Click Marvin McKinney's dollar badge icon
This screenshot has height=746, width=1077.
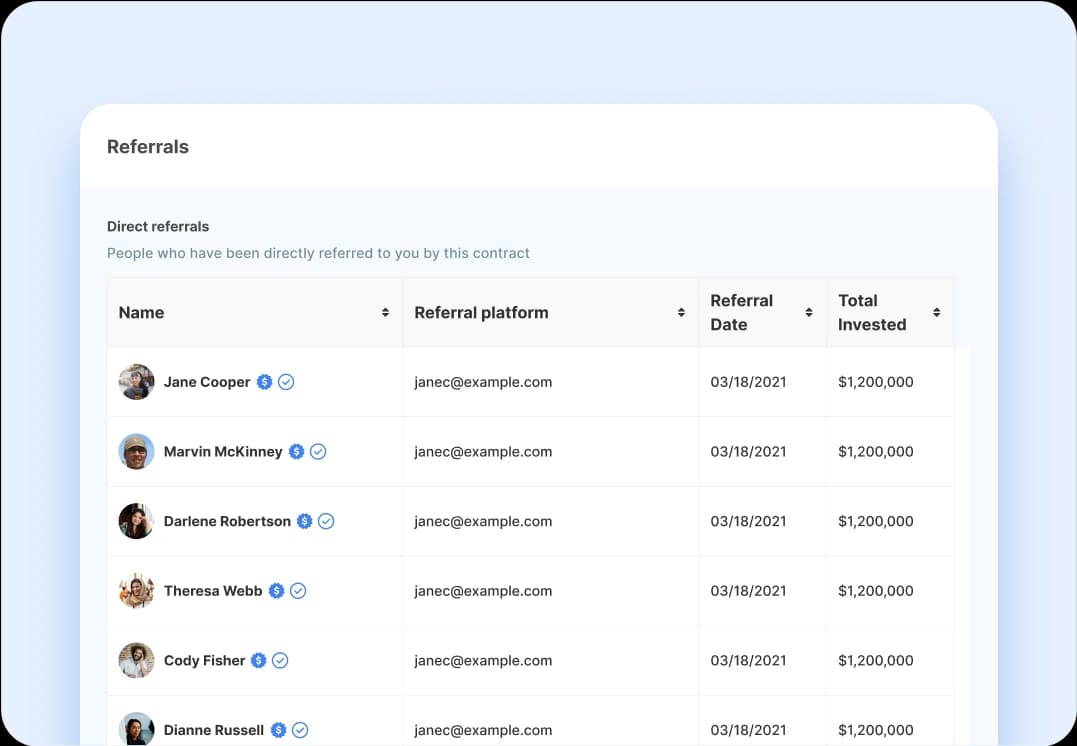pos(296,452)
